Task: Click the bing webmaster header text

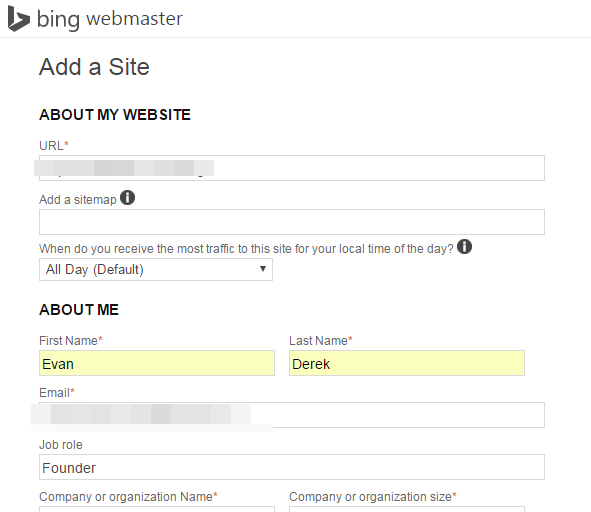Action: (x=110, y=19)
